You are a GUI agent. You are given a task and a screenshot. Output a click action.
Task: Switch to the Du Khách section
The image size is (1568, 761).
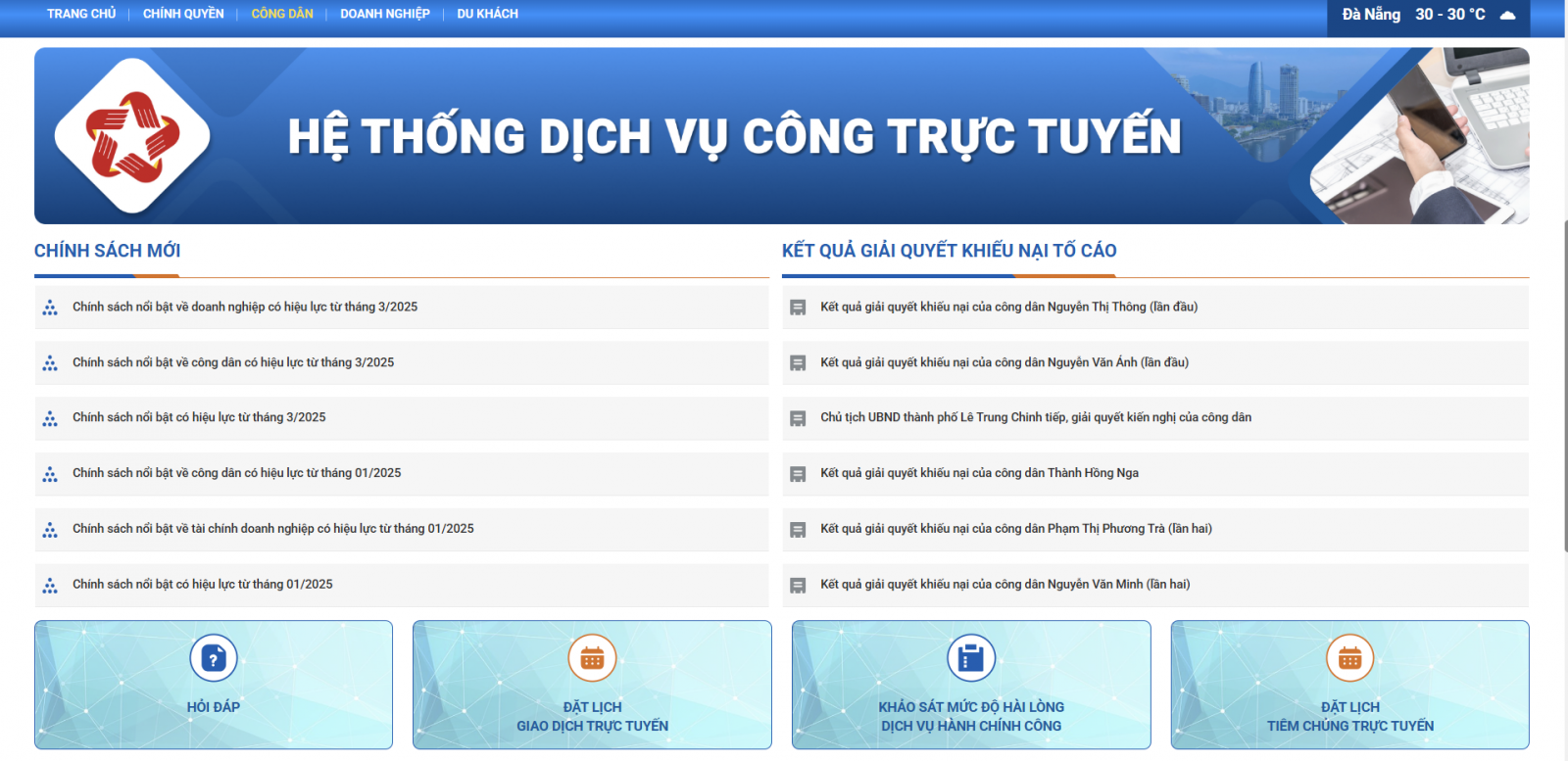click(487, 14)
